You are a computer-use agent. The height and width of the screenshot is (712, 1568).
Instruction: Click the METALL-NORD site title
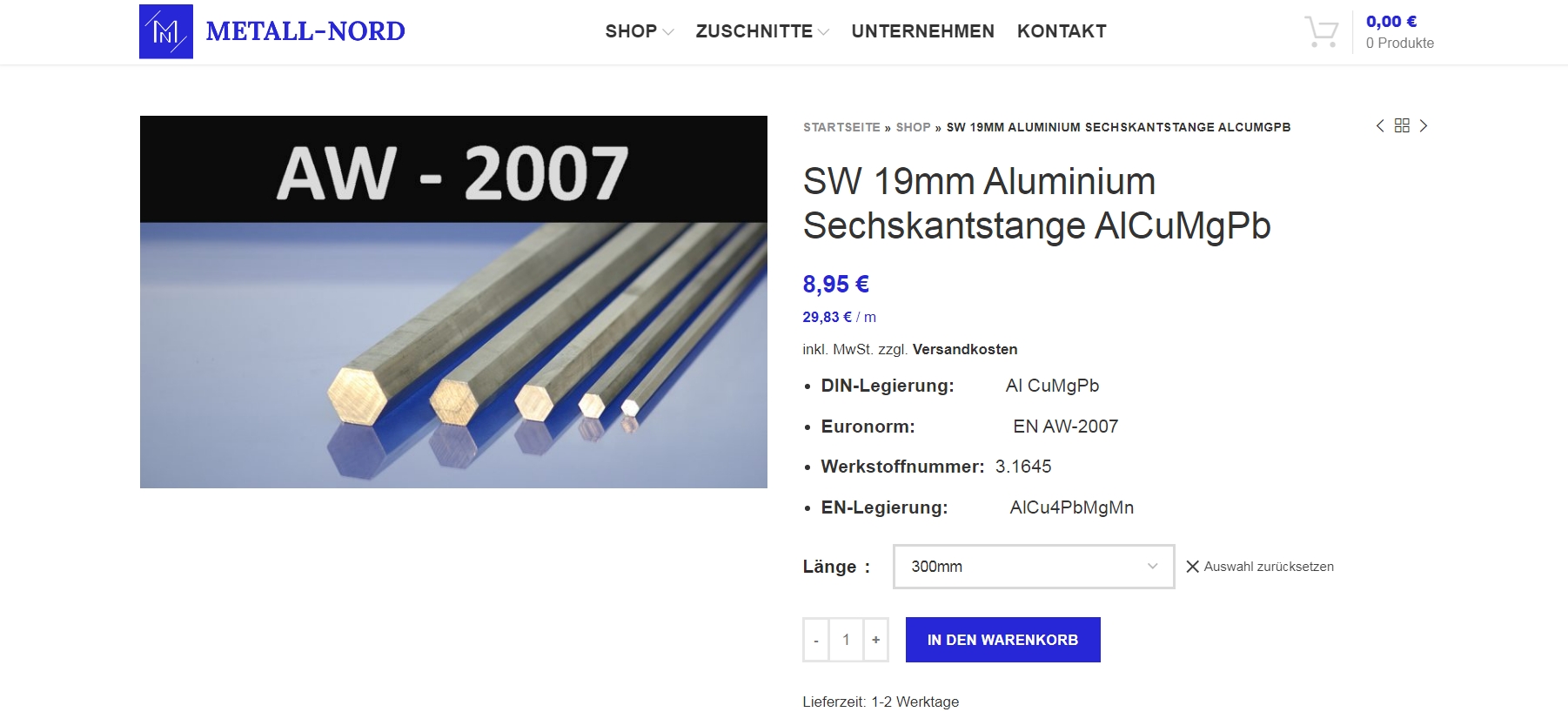tap(305, 31)
